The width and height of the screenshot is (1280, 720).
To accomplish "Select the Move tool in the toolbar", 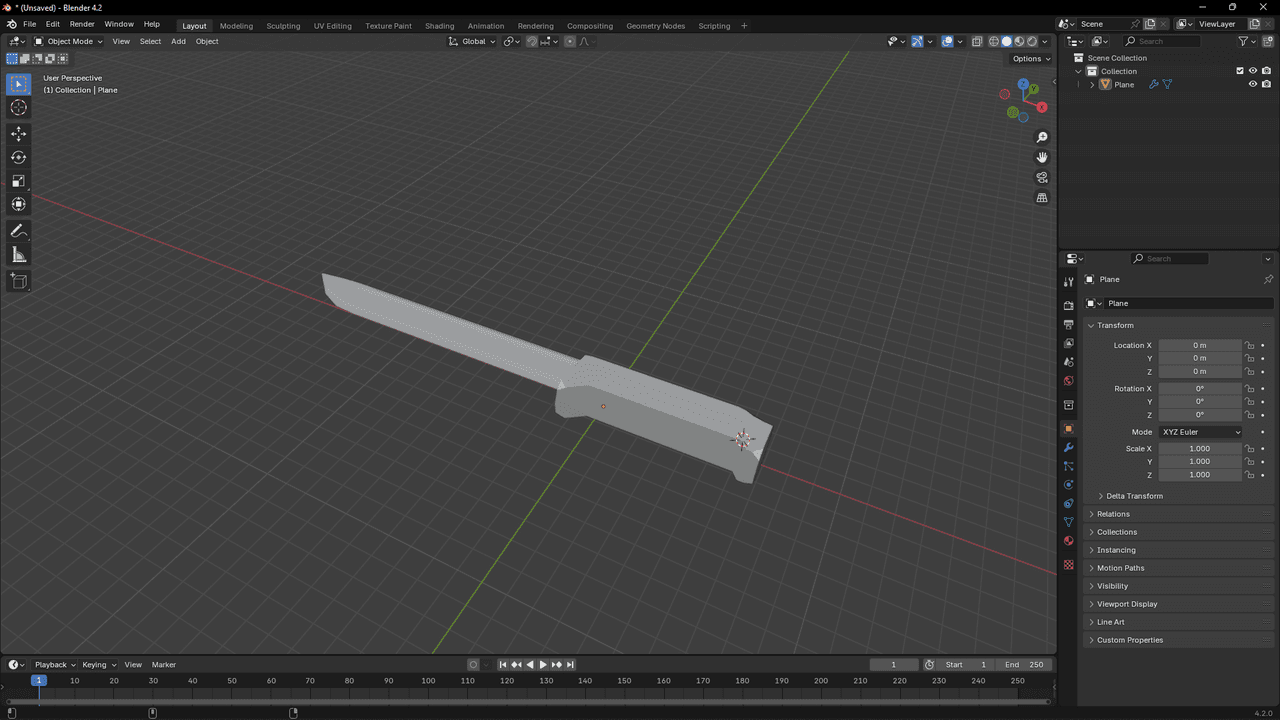I will pos(19,133).
